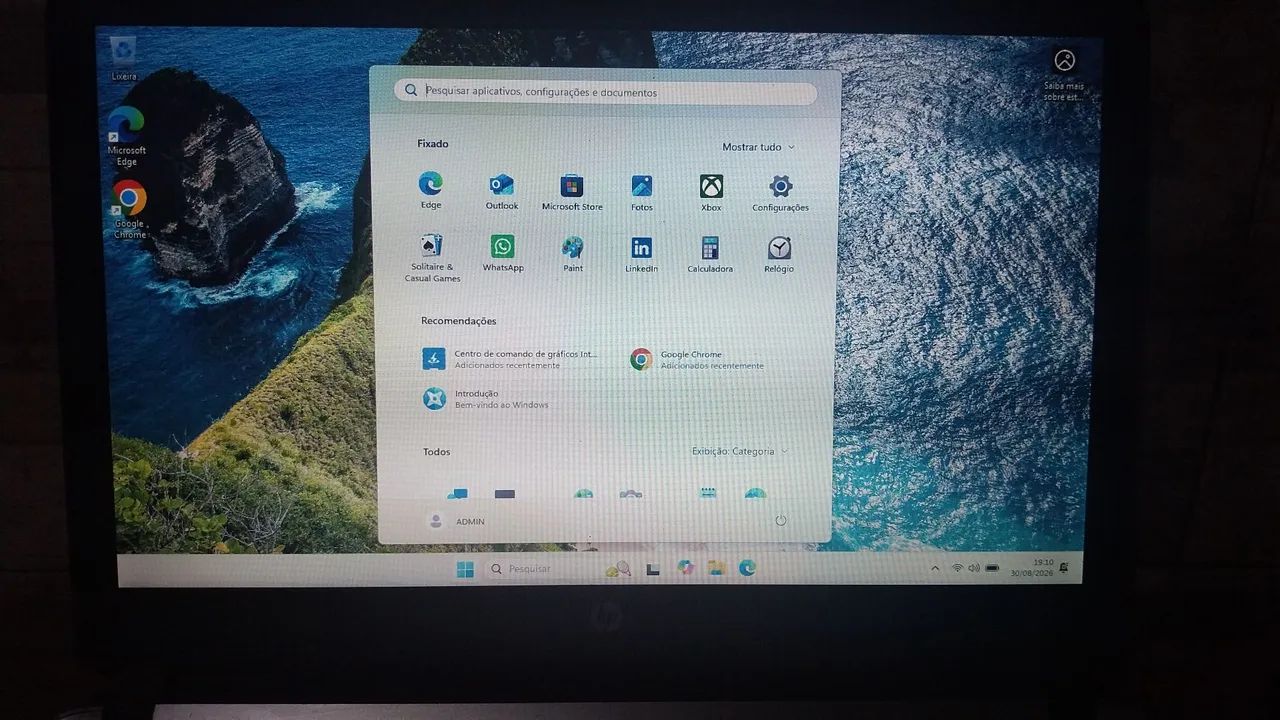Launch the Xbox app
Screen dimensions: 1280x720
[711, 192]
